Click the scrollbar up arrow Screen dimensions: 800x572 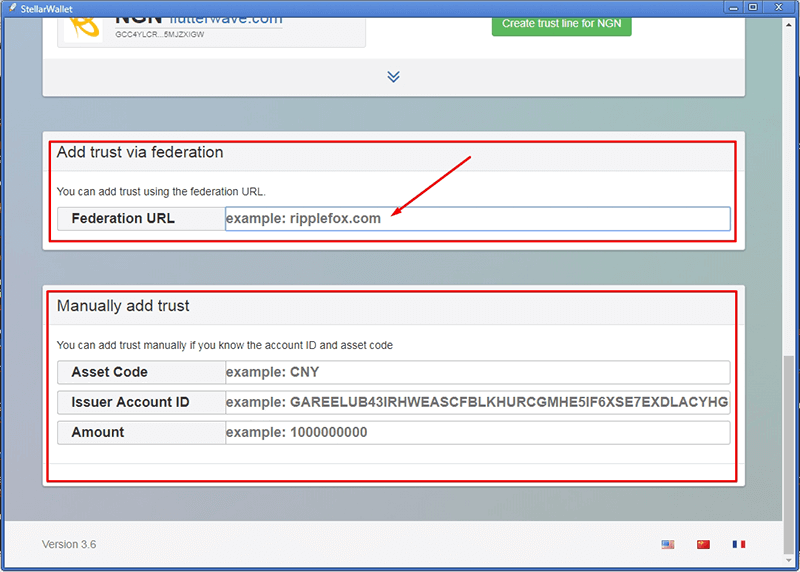(789, 24)
